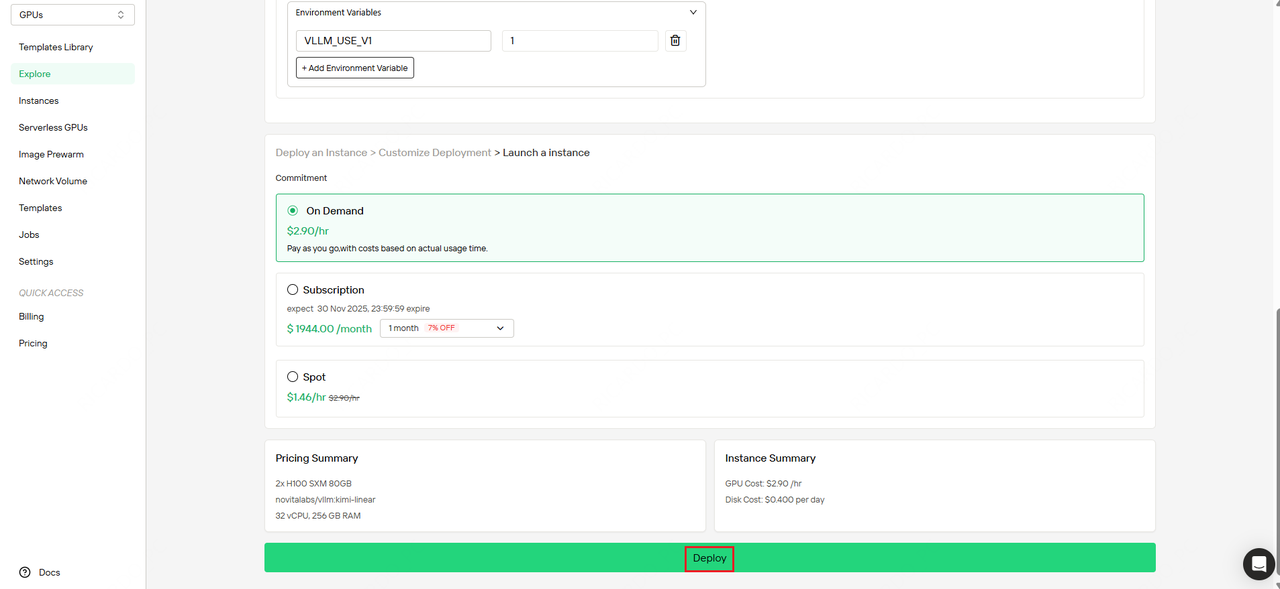Go to Customize Deployment breadcrumb
Viewport: 1280px width, 589px height.
pyautogui.click(x=435, y=153)
